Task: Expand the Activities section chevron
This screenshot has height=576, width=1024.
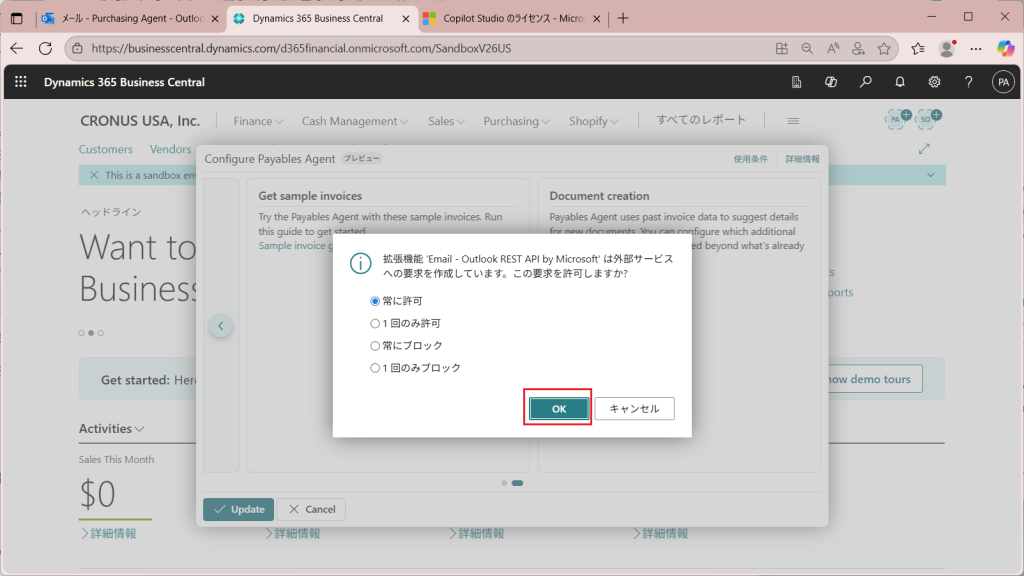Action: click(139, 429)
